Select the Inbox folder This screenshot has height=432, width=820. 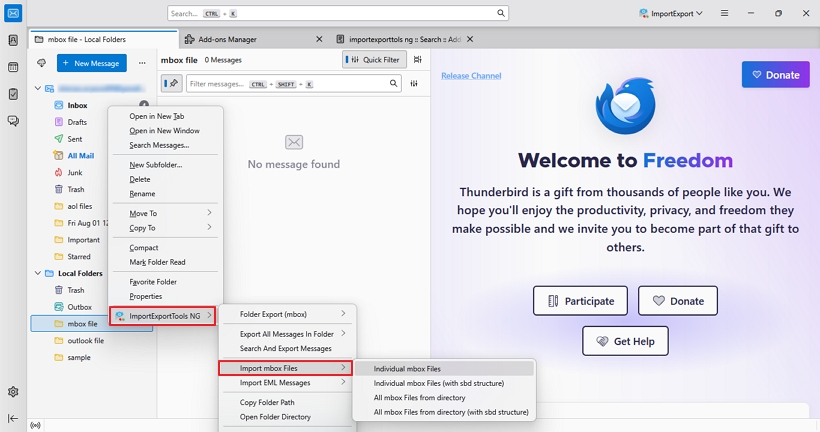pyautogui.click(x=77, y=105)
